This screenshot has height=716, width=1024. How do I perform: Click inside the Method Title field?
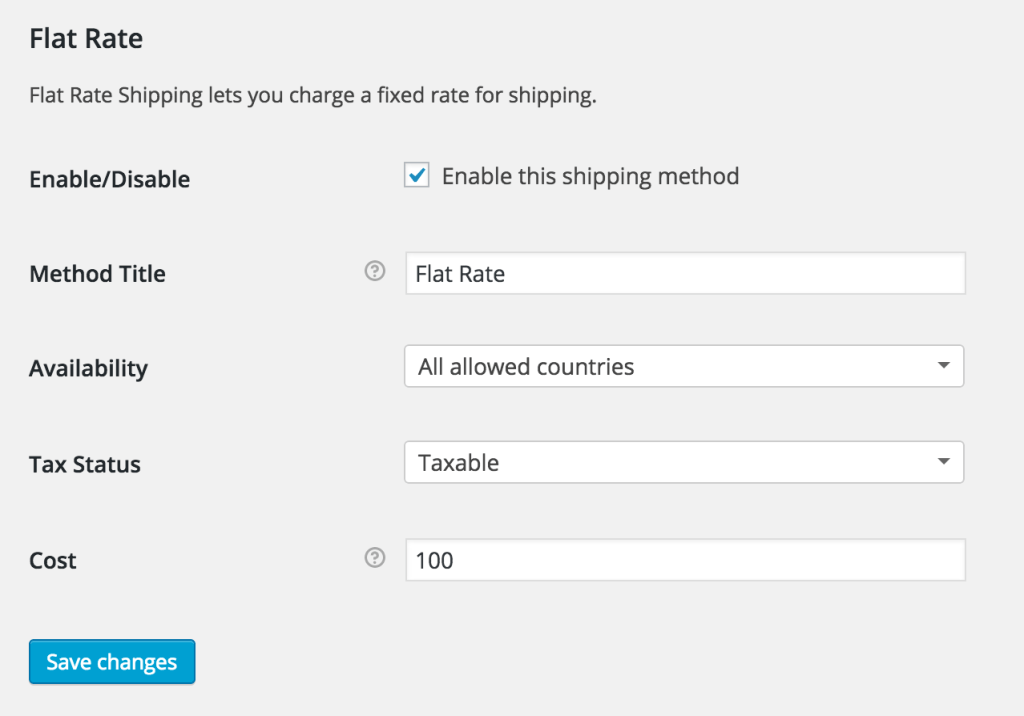point(684,273)
